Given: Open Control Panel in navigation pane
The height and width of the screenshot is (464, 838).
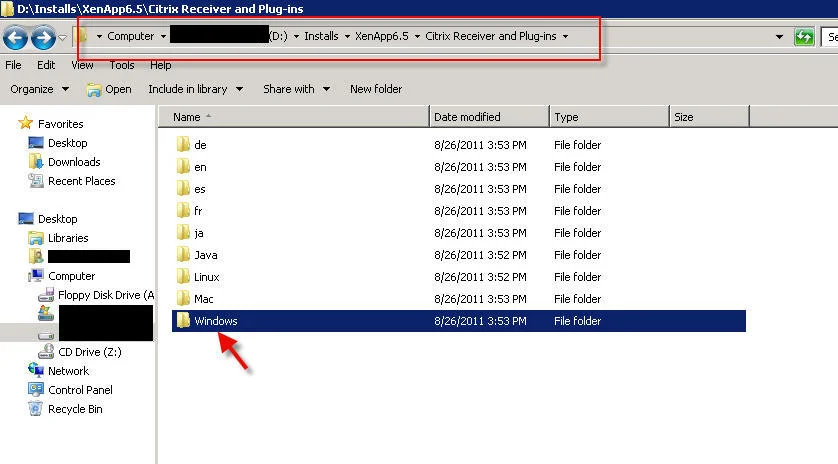Looking at the screenshot, I should click(x=80, y=390).
